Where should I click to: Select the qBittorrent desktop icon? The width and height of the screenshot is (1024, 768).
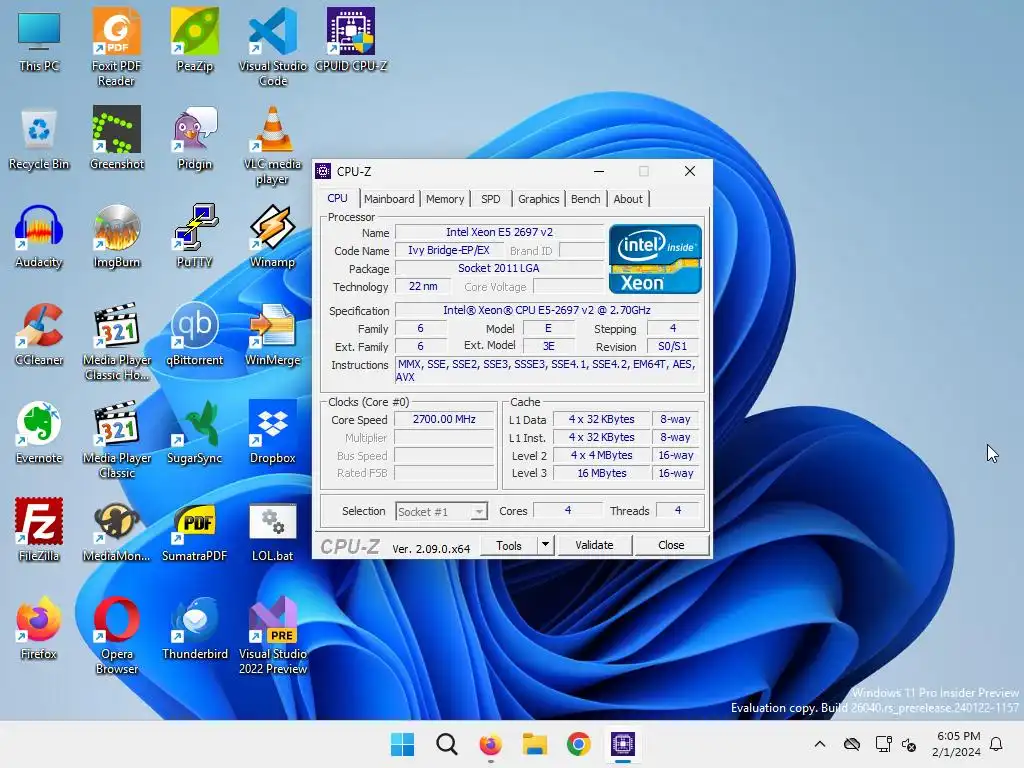coord(195,335)
